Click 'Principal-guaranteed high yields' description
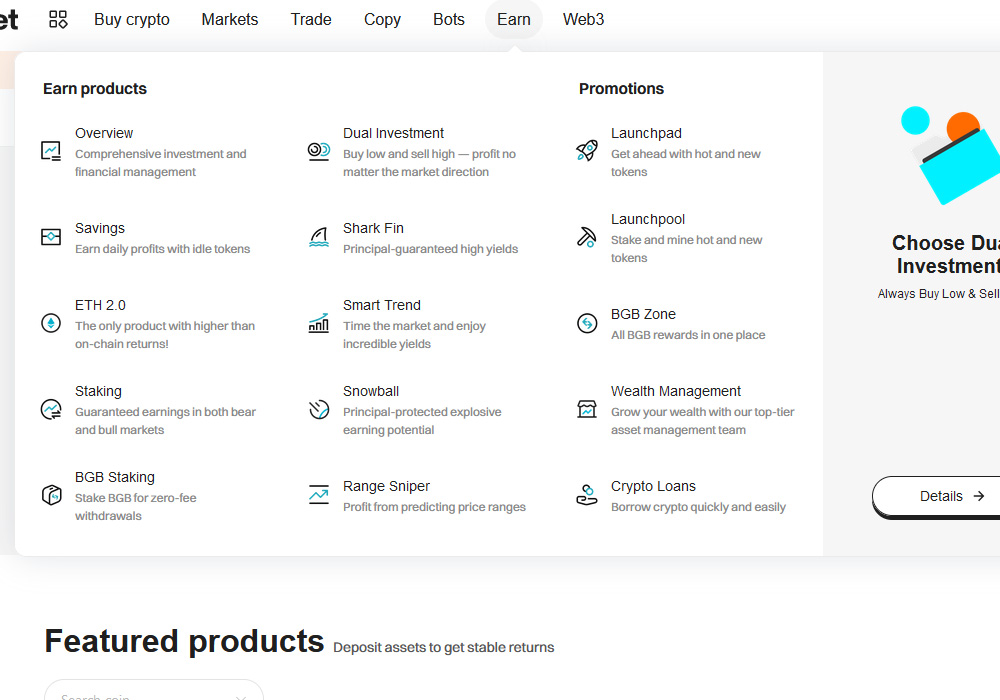 430,249
